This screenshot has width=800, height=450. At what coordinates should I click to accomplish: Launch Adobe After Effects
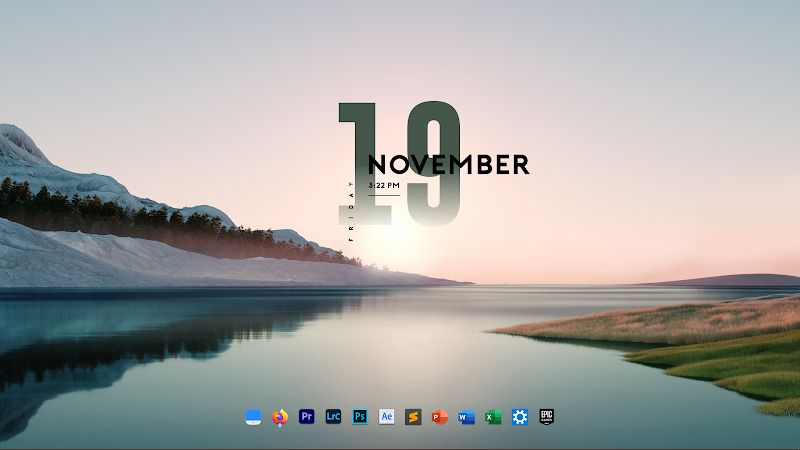(x=386, y=416)
